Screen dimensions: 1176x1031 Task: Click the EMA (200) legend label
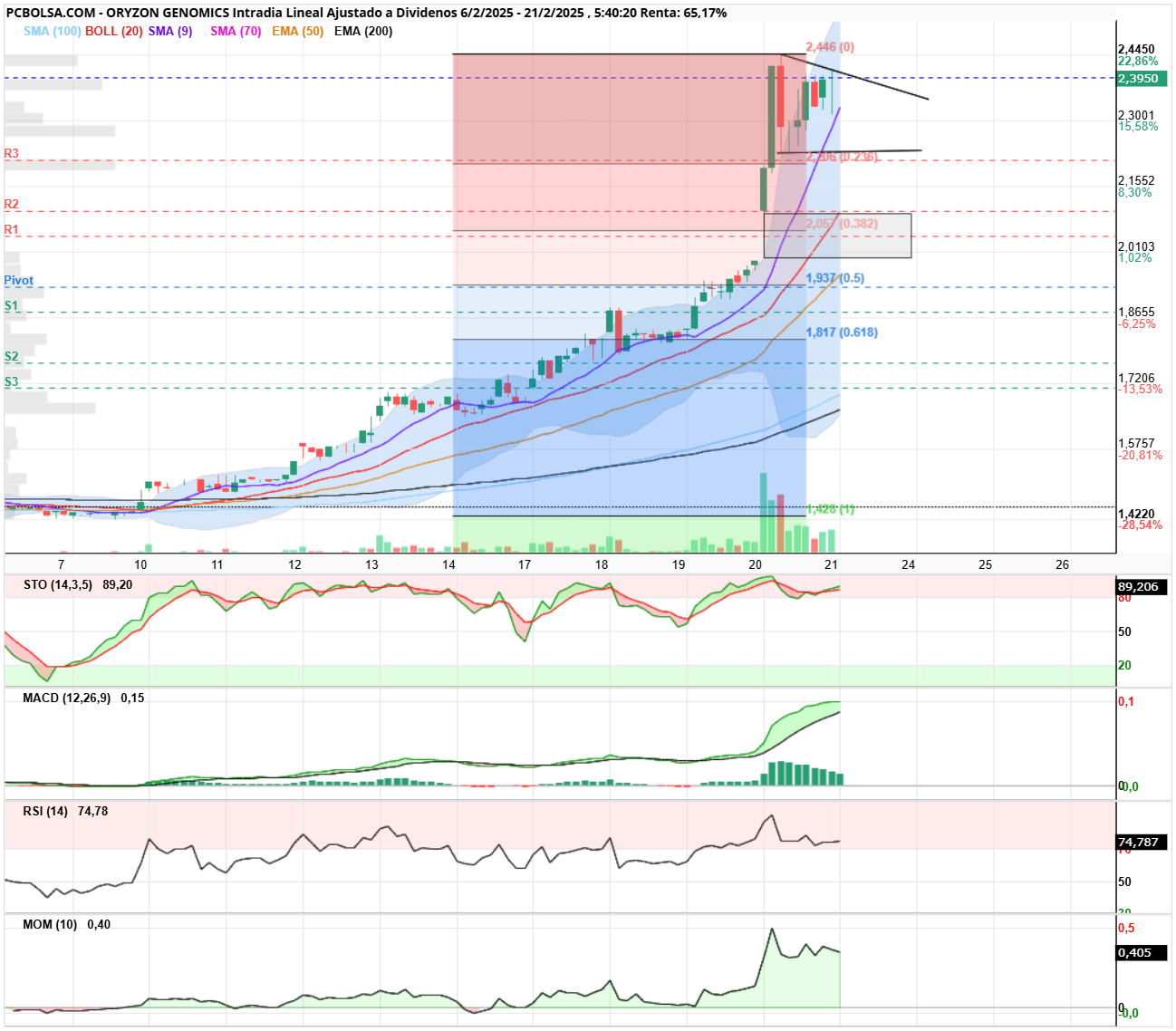(x=363, y=31)
